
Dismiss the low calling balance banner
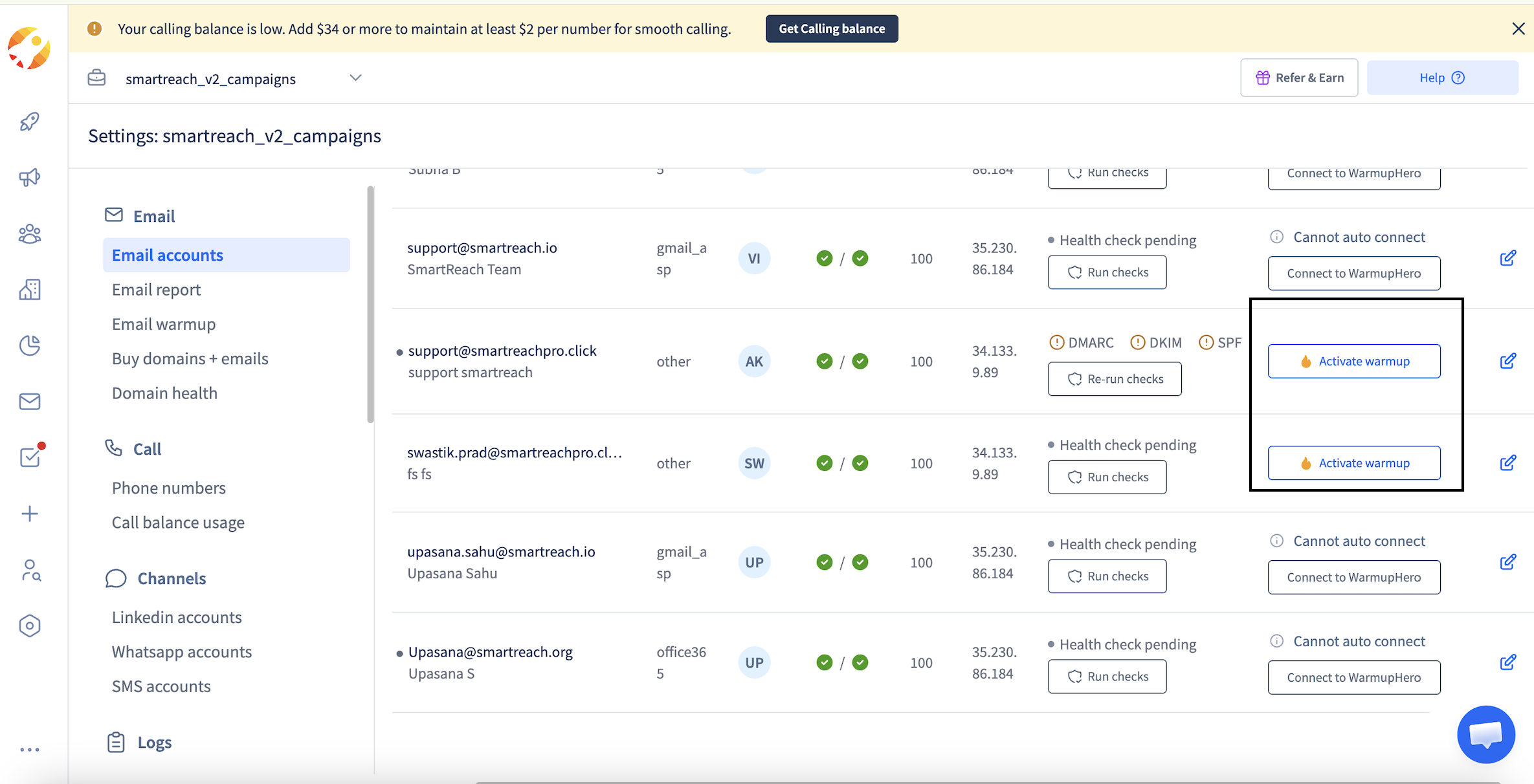coord(1518,28)
